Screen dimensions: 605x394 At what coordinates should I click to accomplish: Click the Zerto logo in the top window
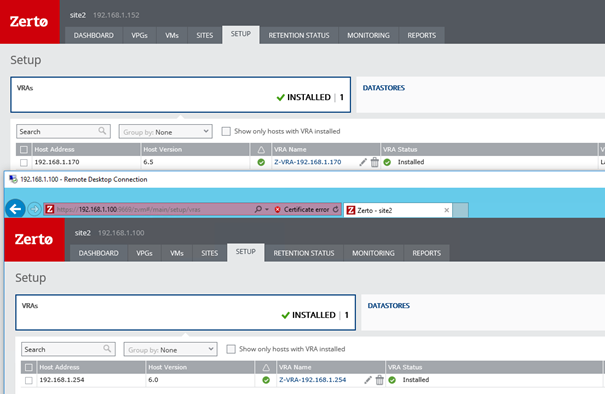coord(29,22)
